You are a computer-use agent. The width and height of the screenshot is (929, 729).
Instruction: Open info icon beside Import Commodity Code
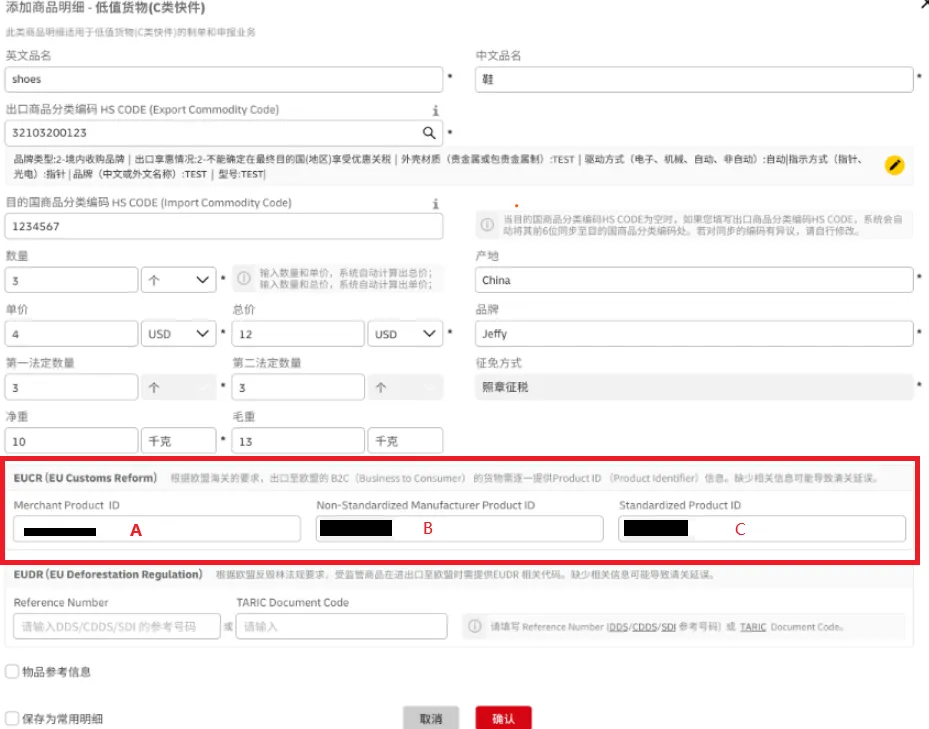coord(435,204)
